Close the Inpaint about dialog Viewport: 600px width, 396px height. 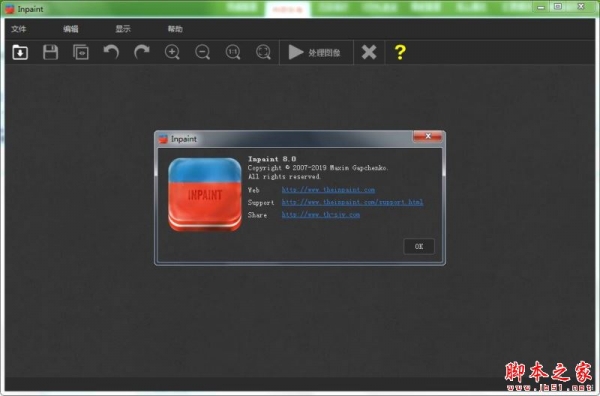click(428, 136)
